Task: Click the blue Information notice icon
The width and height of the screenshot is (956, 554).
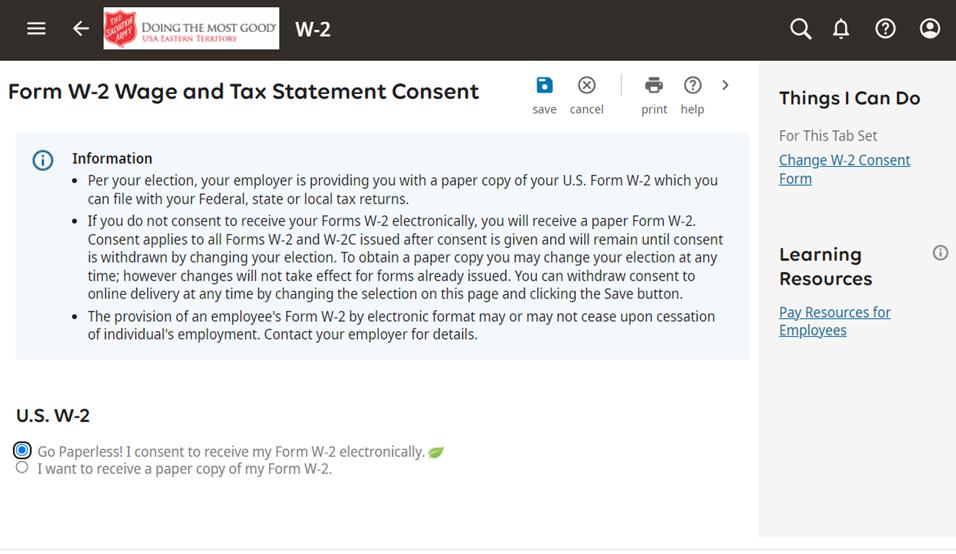Action: point(43,160)
